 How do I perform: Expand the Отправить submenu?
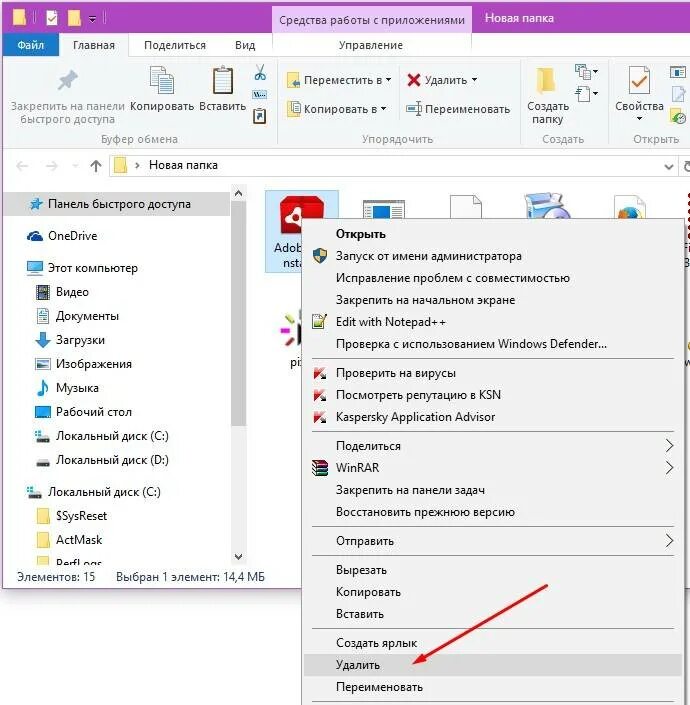(493, 541)
